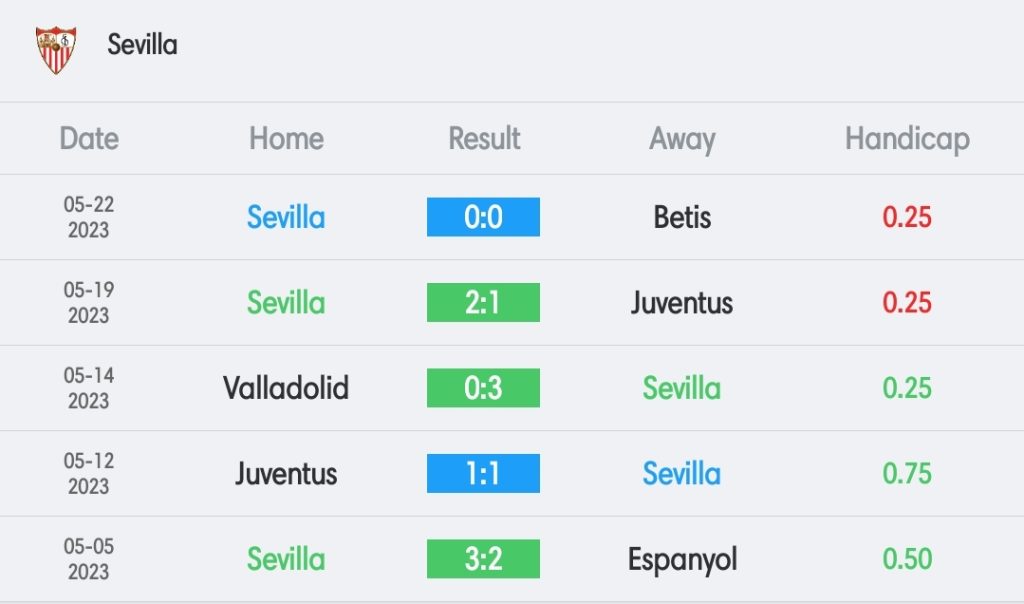Open the Sevilla team title
The height and width of the screenshot is (604, 1024).
tap(142, 45)
